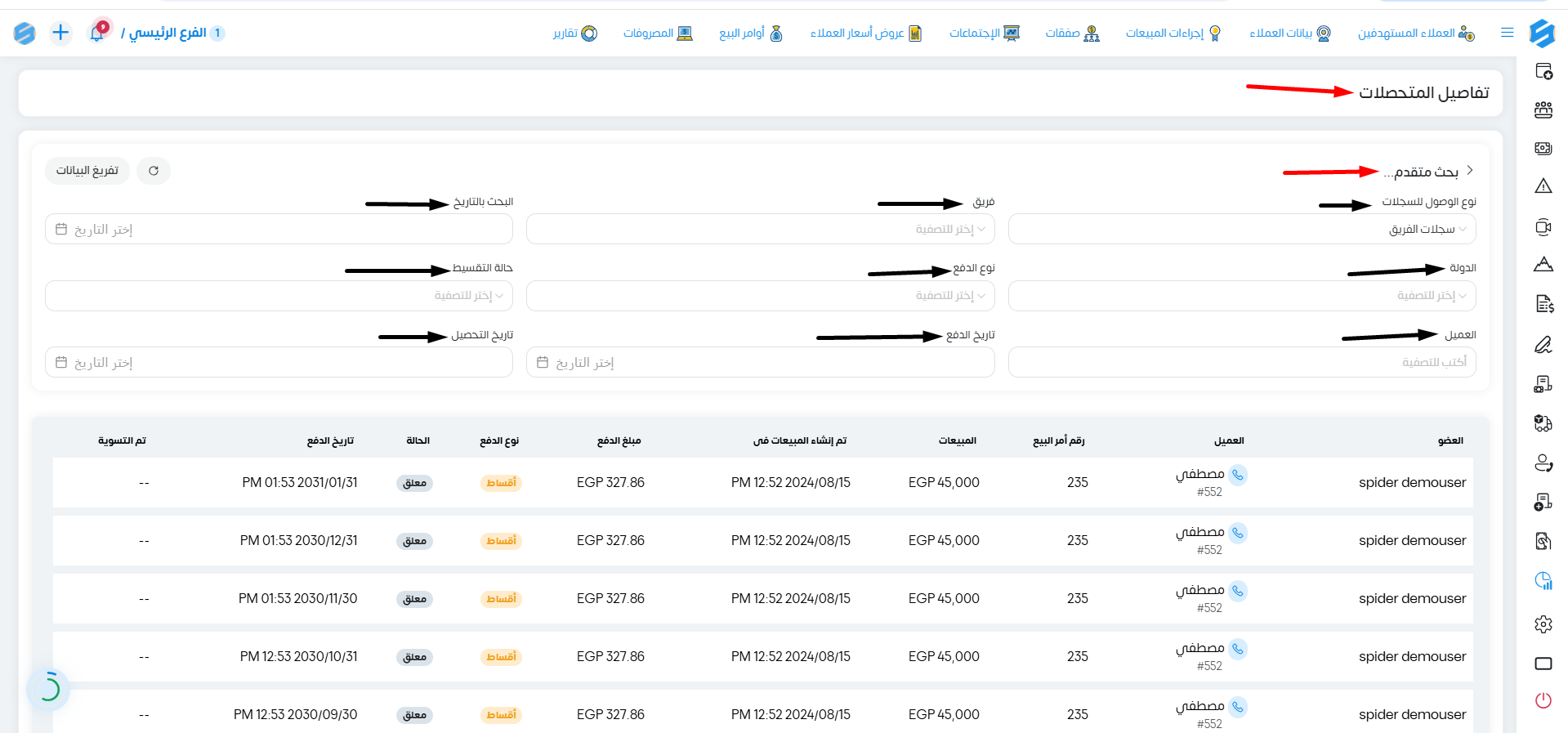This screenshot has height=733, width=1568.
Task: Open the نوع الوصول للسجلات dropdown
Action: [1242, 229]
